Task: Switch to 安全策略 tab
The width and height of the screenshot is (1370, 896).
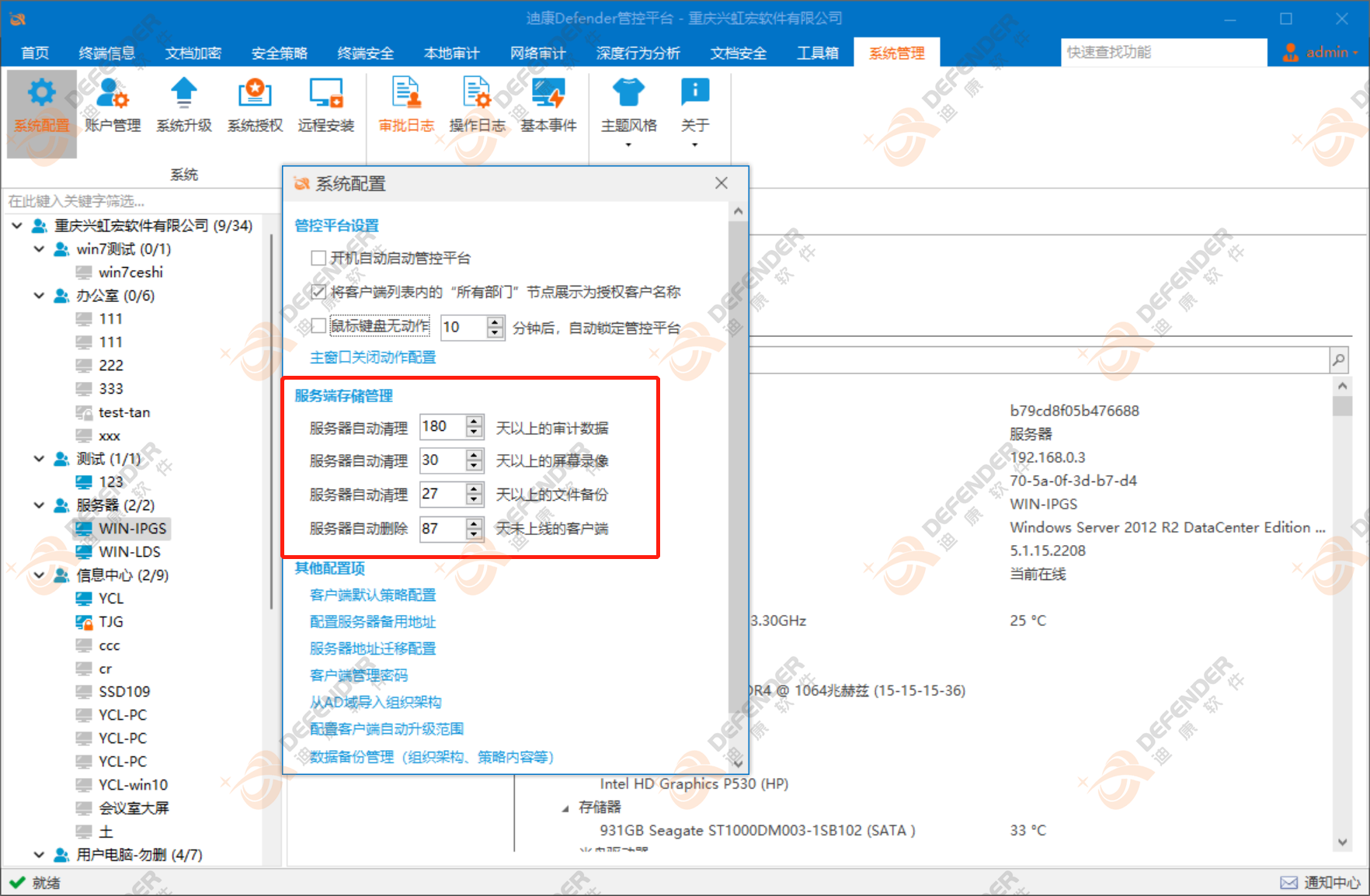Action: pyautogui.click(x=280, y=53)
